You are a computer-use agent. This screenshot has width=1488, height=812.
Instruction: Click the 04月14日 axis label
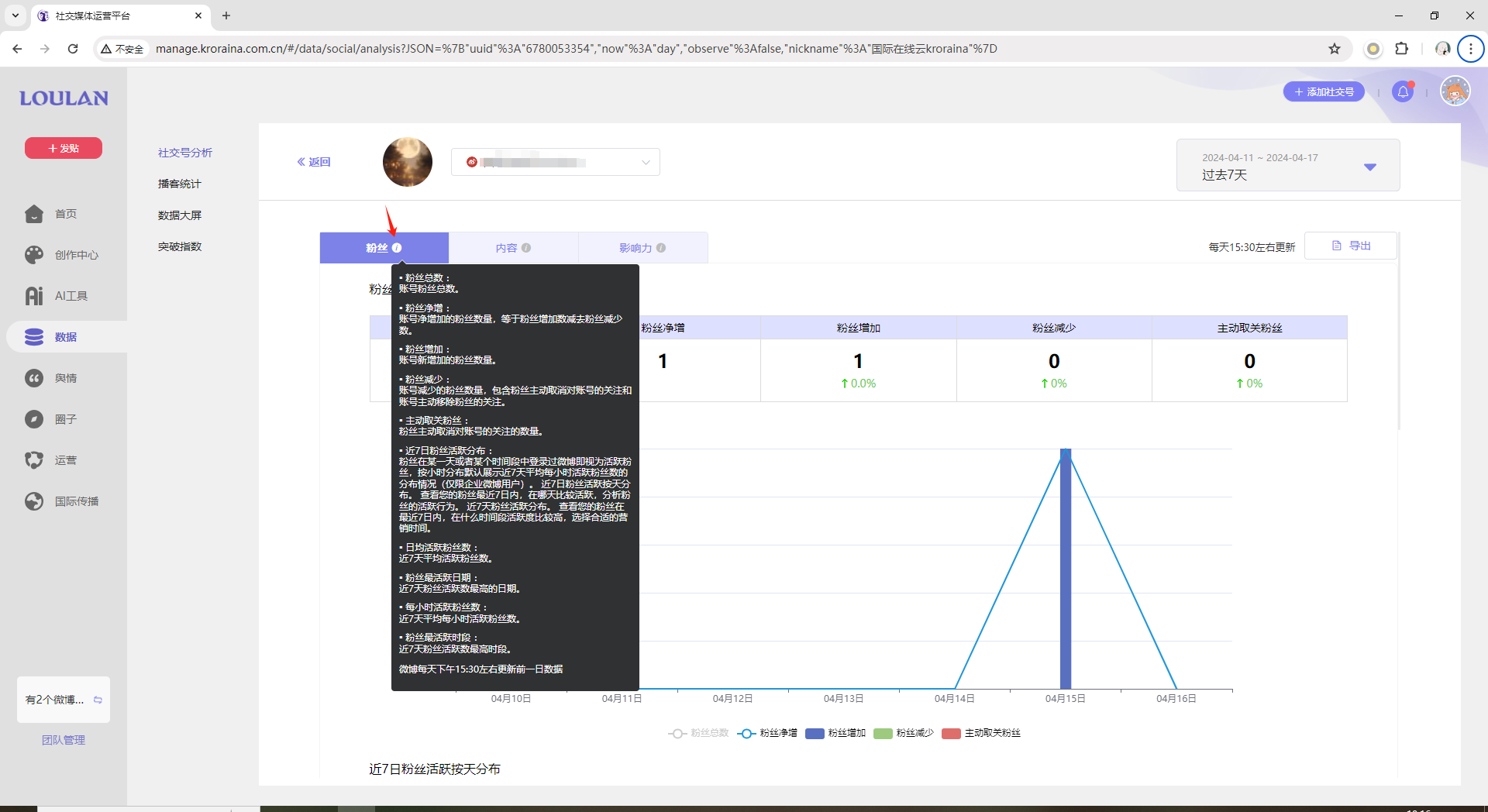pyautogui.click(x=955, y=699)
